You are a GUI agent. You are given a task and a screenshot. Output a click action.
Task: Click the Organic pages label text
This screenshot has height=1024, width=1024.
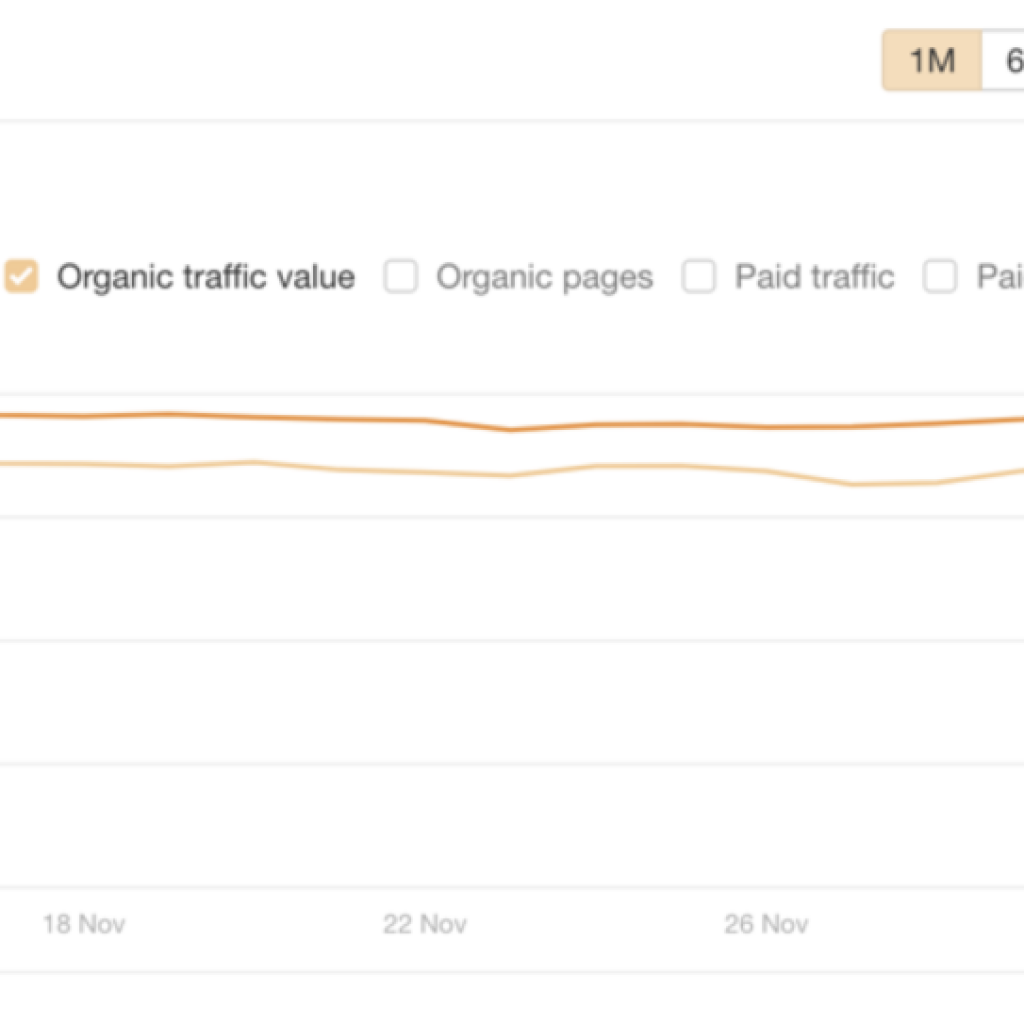click(x=545, y=277)
